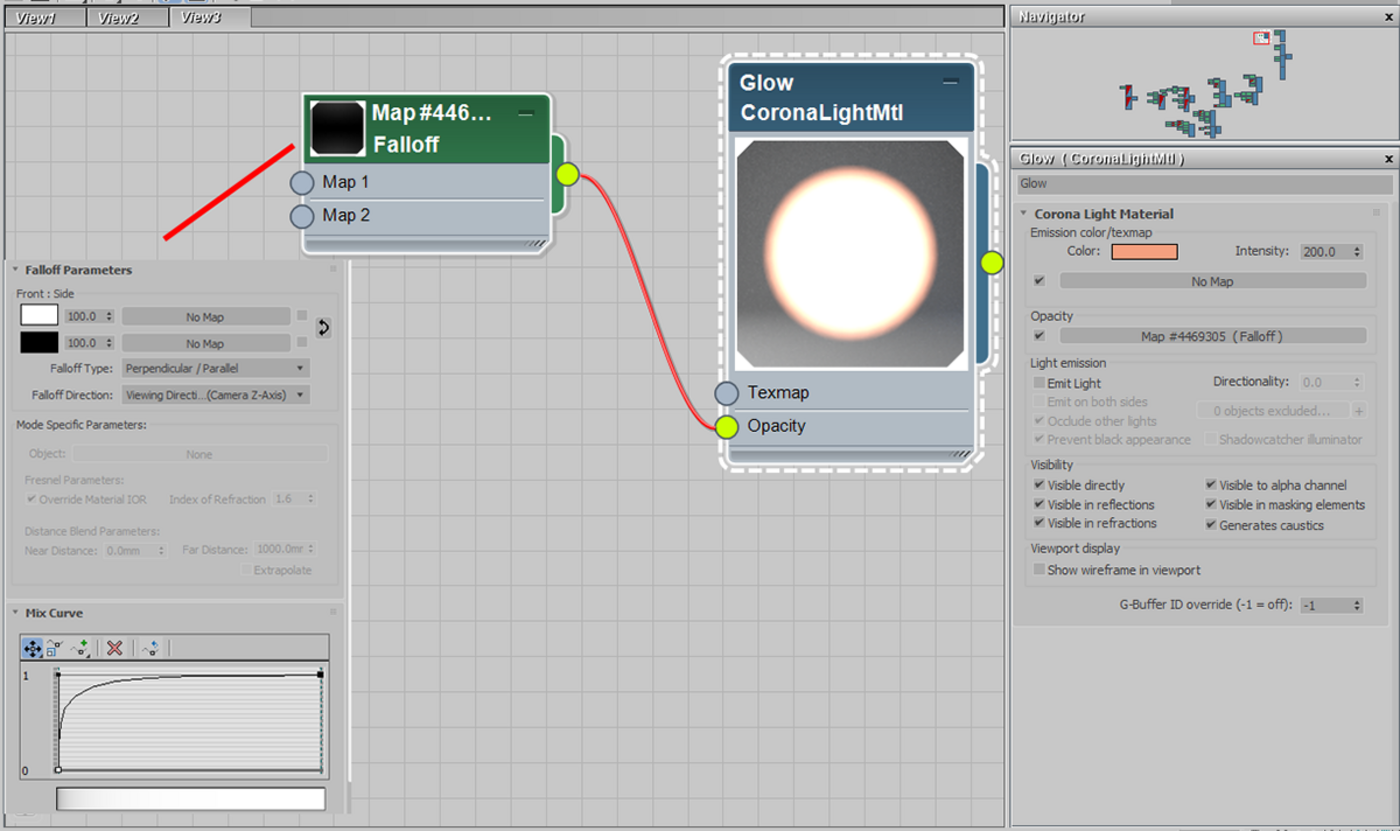Screen dimensions: 1400x831
Task: Click the Opacity input socket on Glow
Action: pos(727,427)
